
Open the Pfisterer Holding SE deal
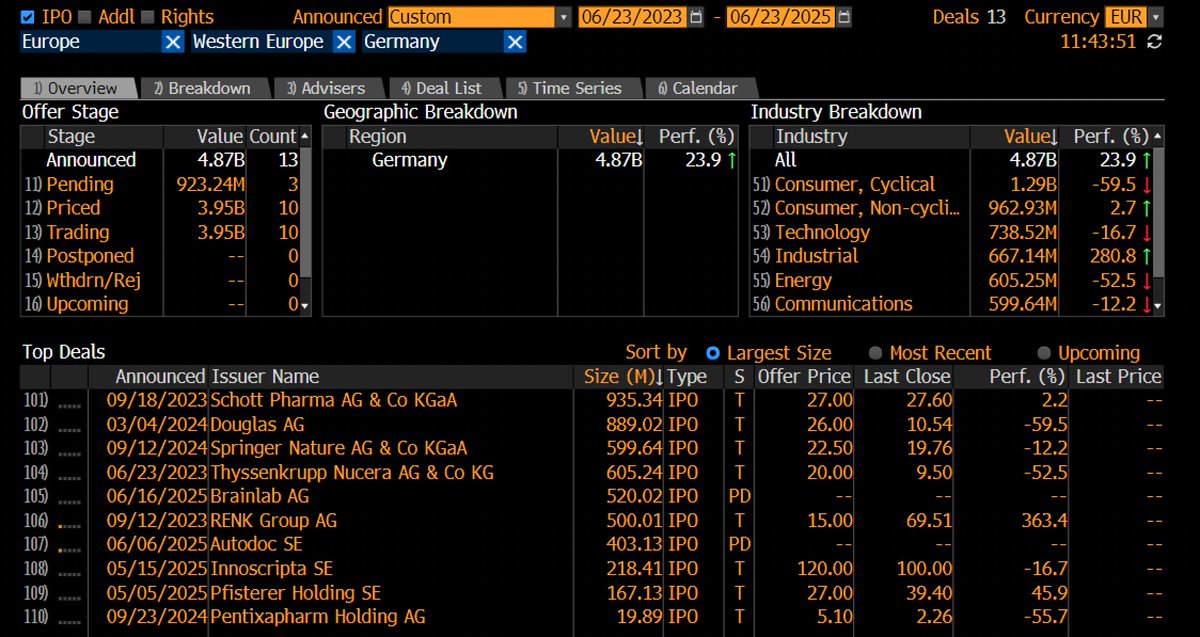coord(296,592)
